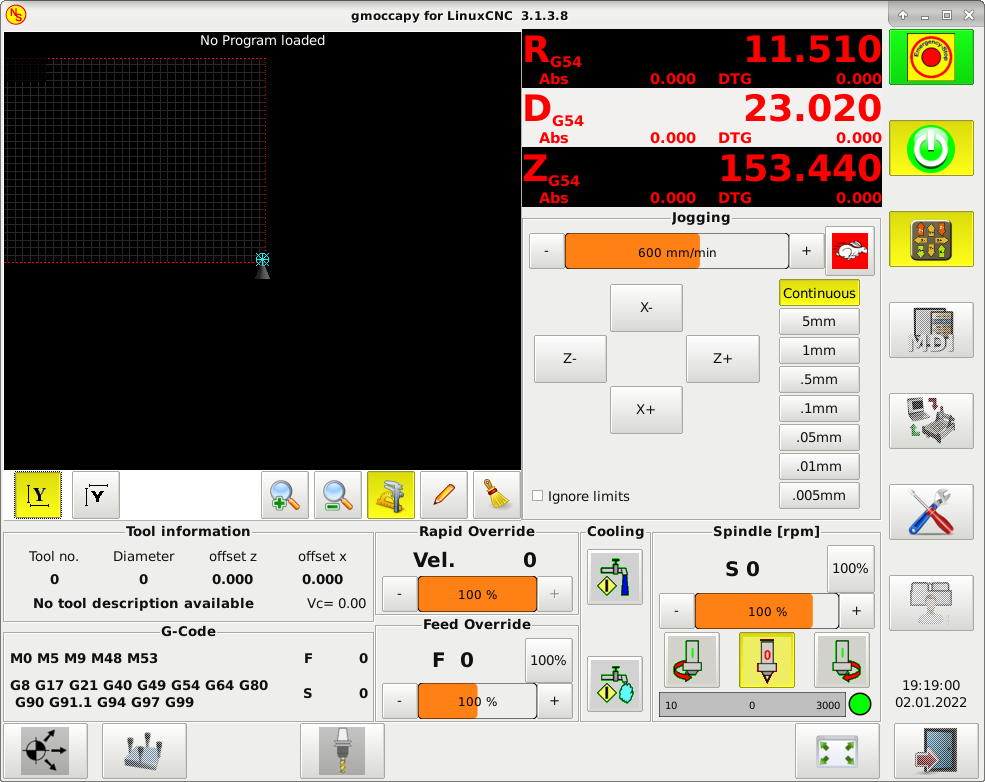Select .005mm jog increment

[819, 496]
